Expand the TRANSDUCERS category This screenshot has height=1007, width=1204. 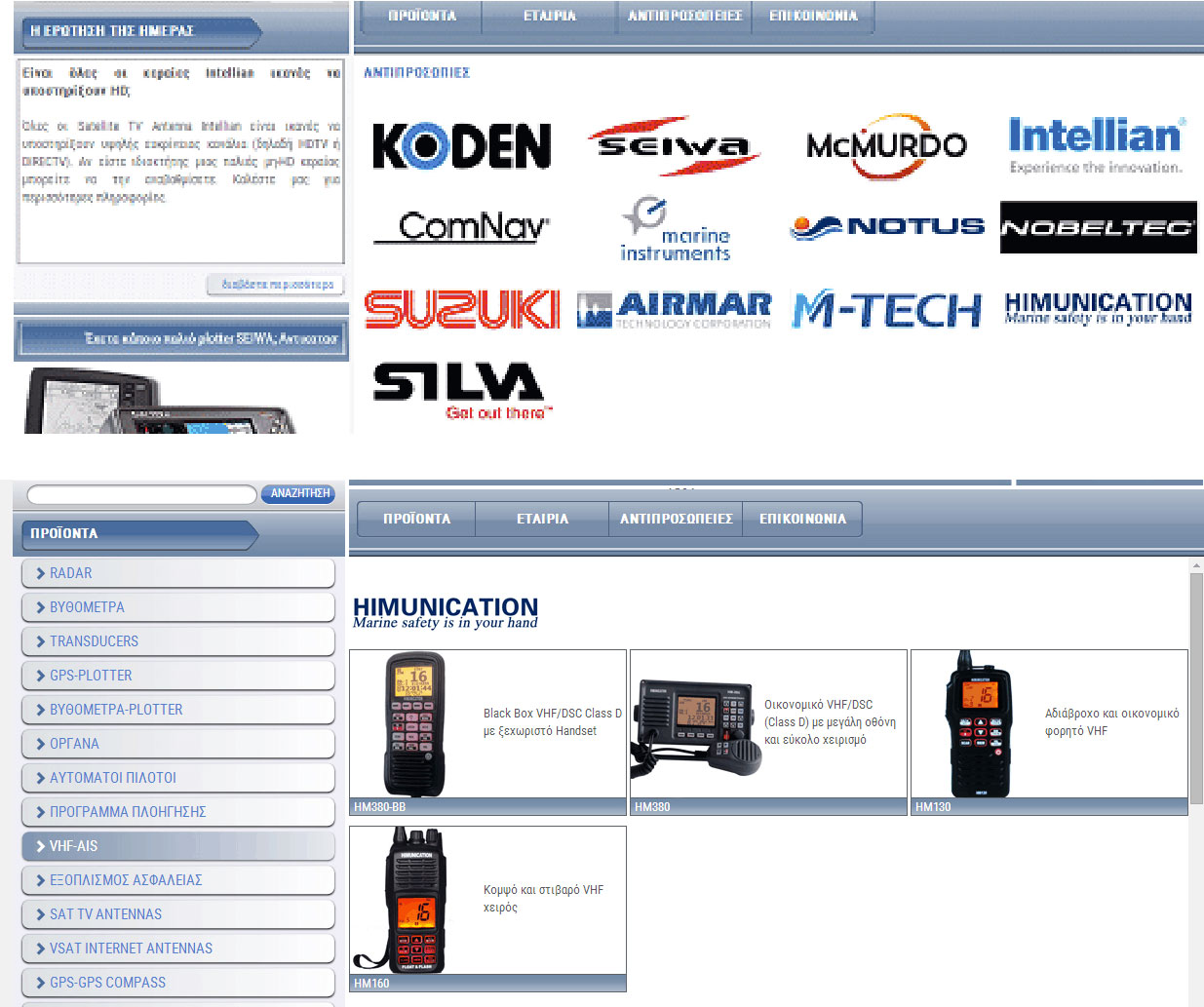tap(178, 641)
